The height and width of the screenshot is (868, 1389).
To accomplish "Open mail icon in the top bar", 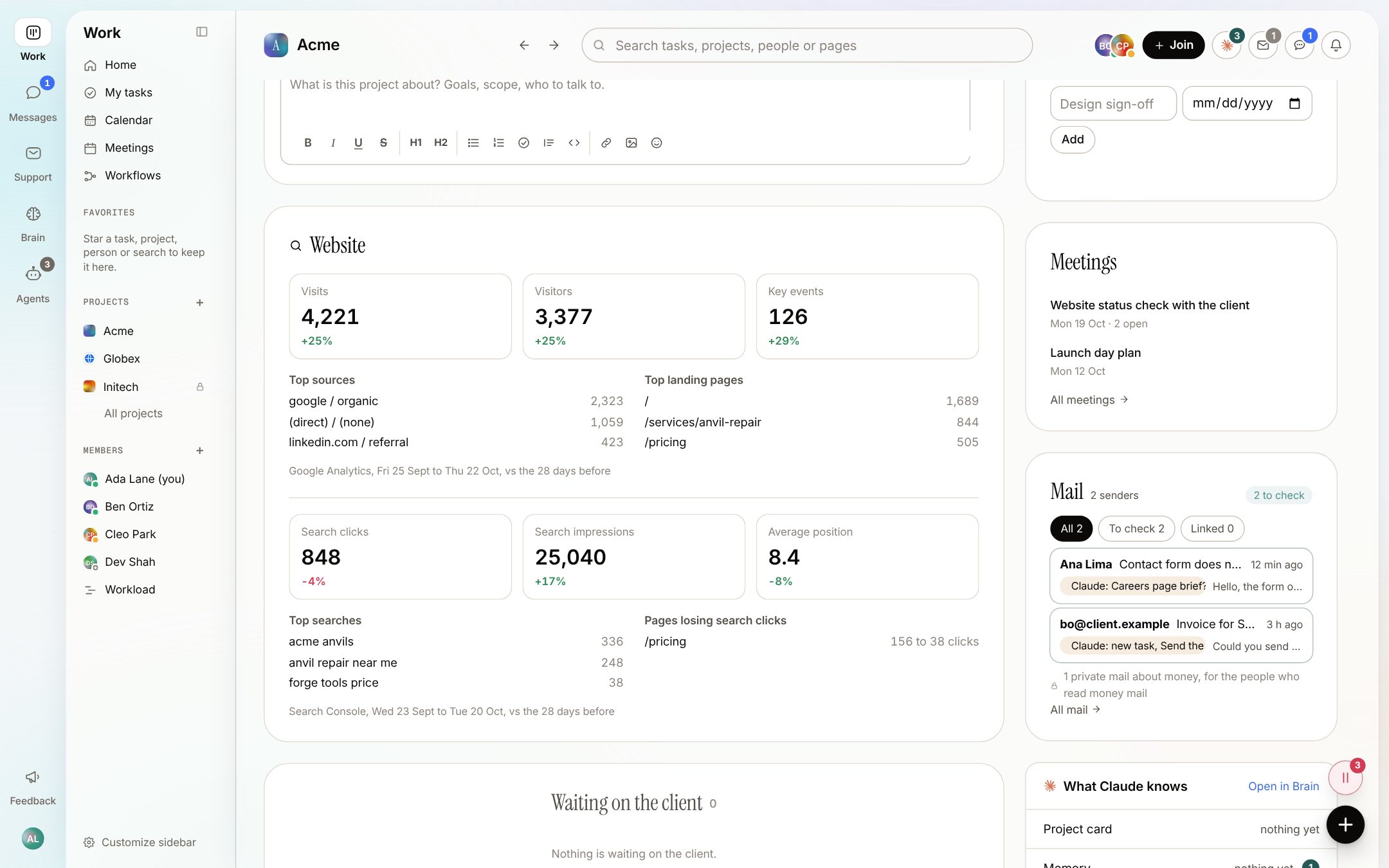I will [x=1263, y=45].
